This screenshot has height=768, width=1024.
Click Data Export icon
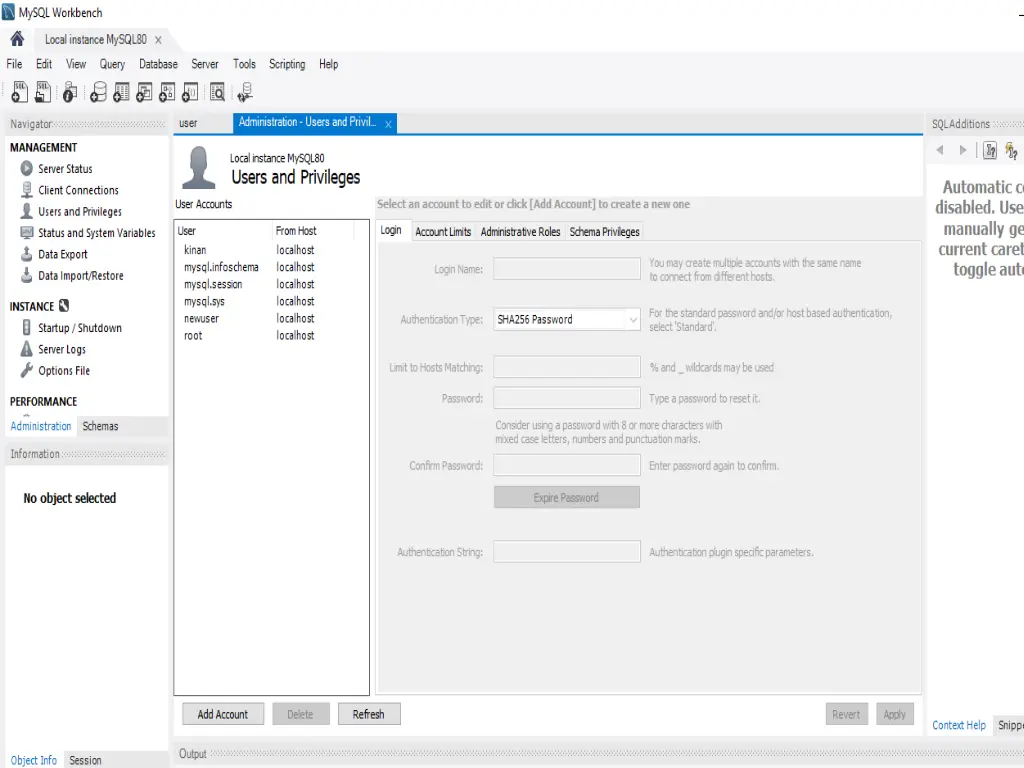click(26, 254)
